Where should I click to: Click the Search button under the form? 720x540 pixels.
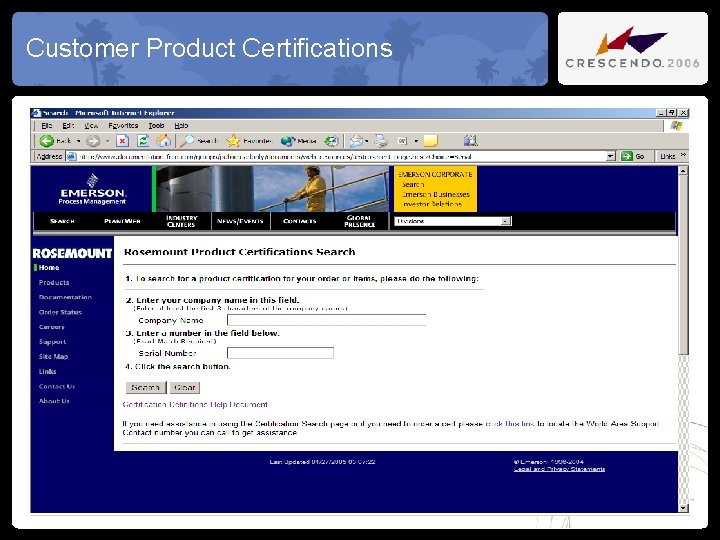point(146,388)
